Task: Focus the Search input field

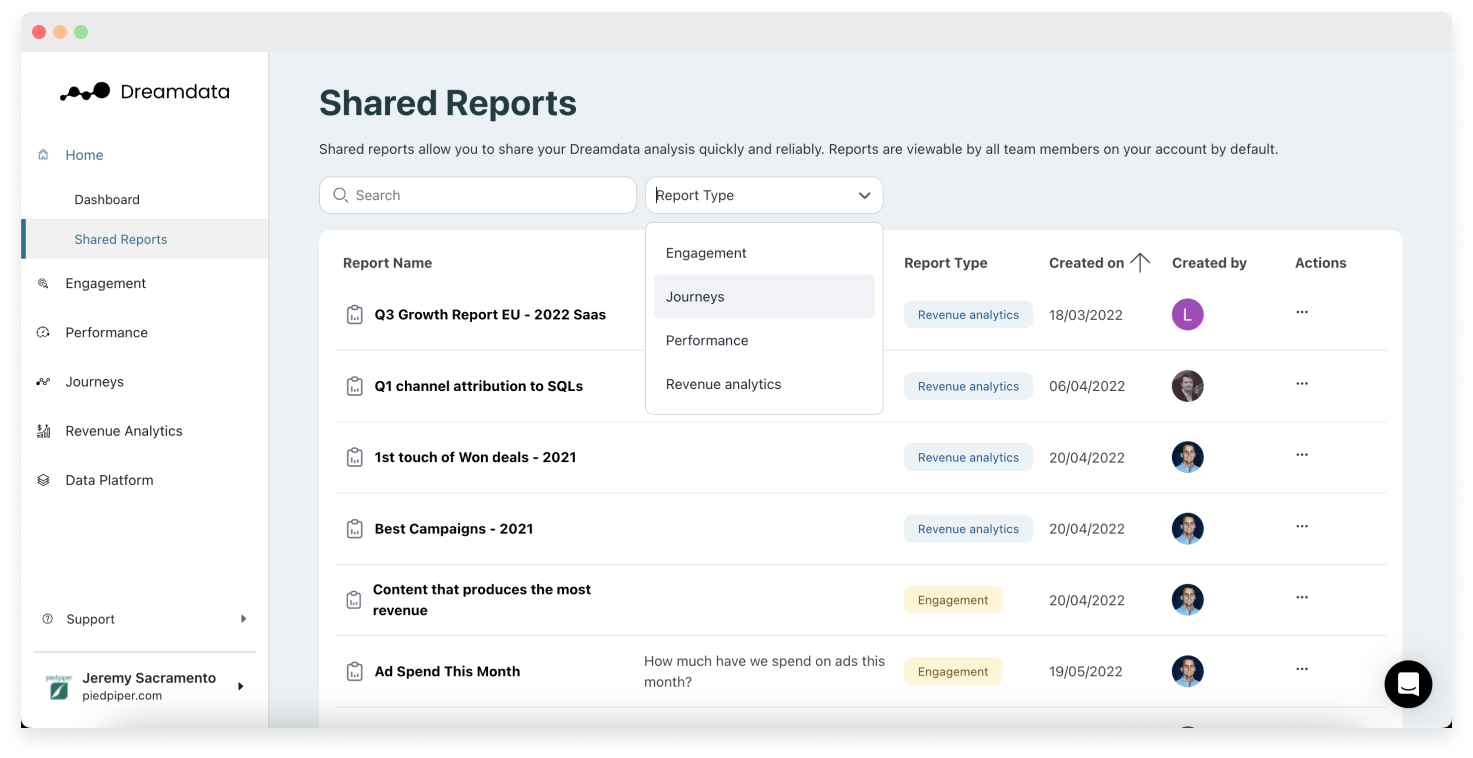Action: coord(478,195)
